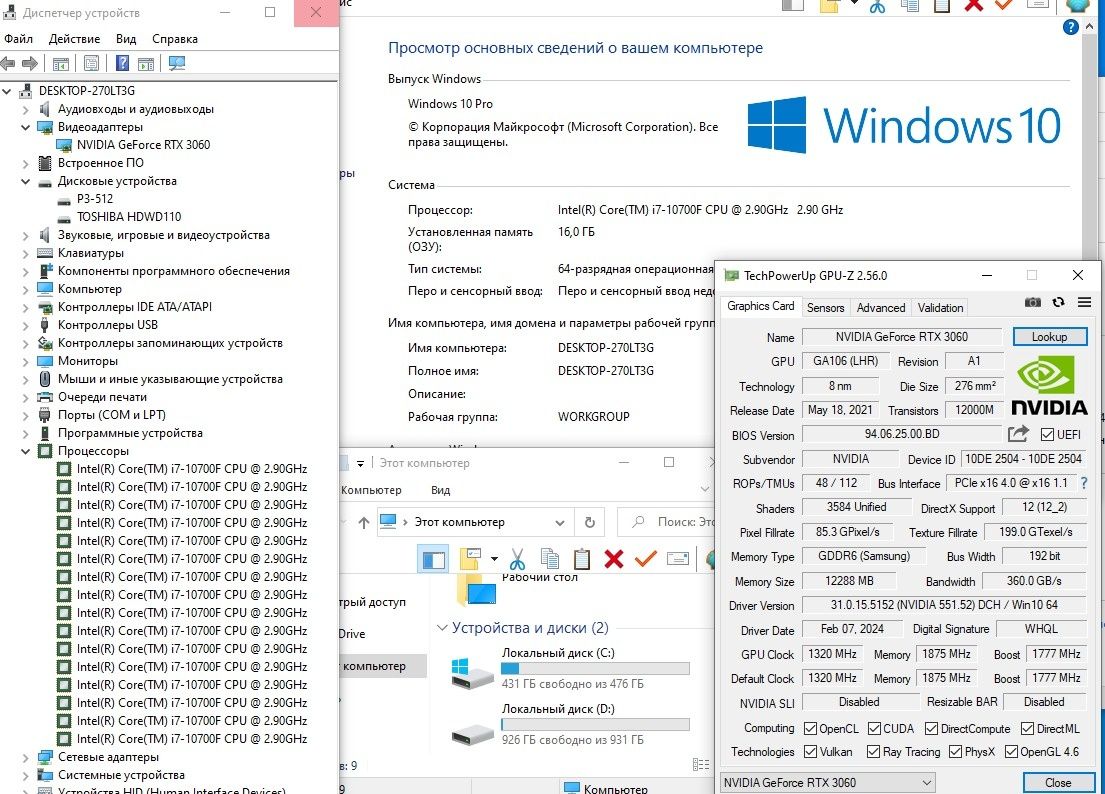Click the GPU Name field in GPU-Z
Image resolution: width=1105 pixels, height=794 pixels.
[x=901, y=337]
